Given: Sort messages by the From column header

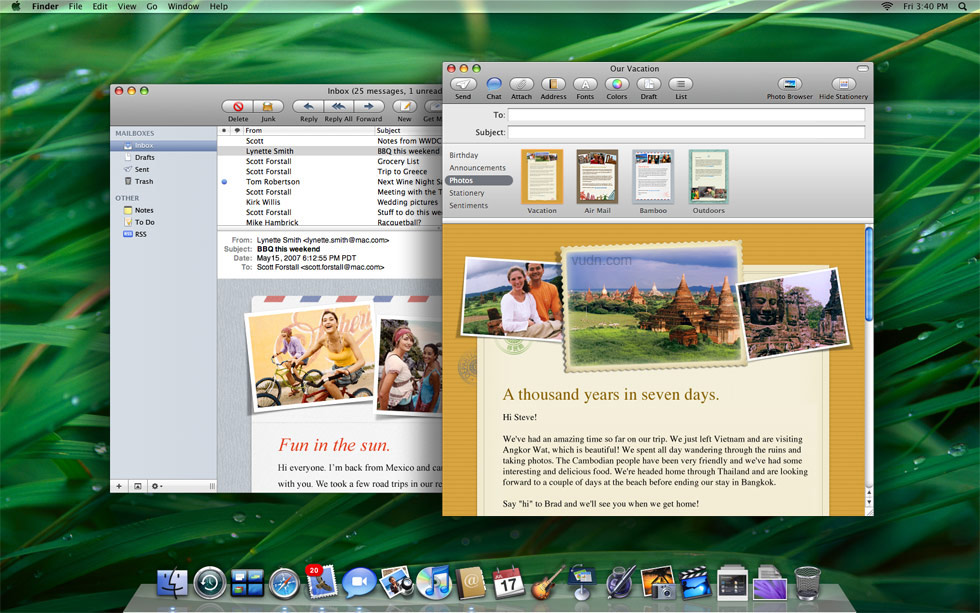Looking at the screenshot, I should click(308, 131).
